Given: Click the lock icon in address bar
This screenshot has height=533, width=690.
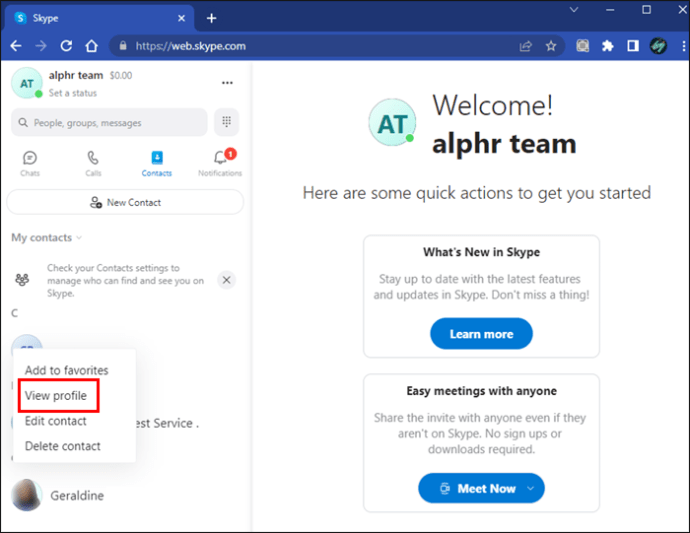Looking at the screenshot, I should (123, 46).
